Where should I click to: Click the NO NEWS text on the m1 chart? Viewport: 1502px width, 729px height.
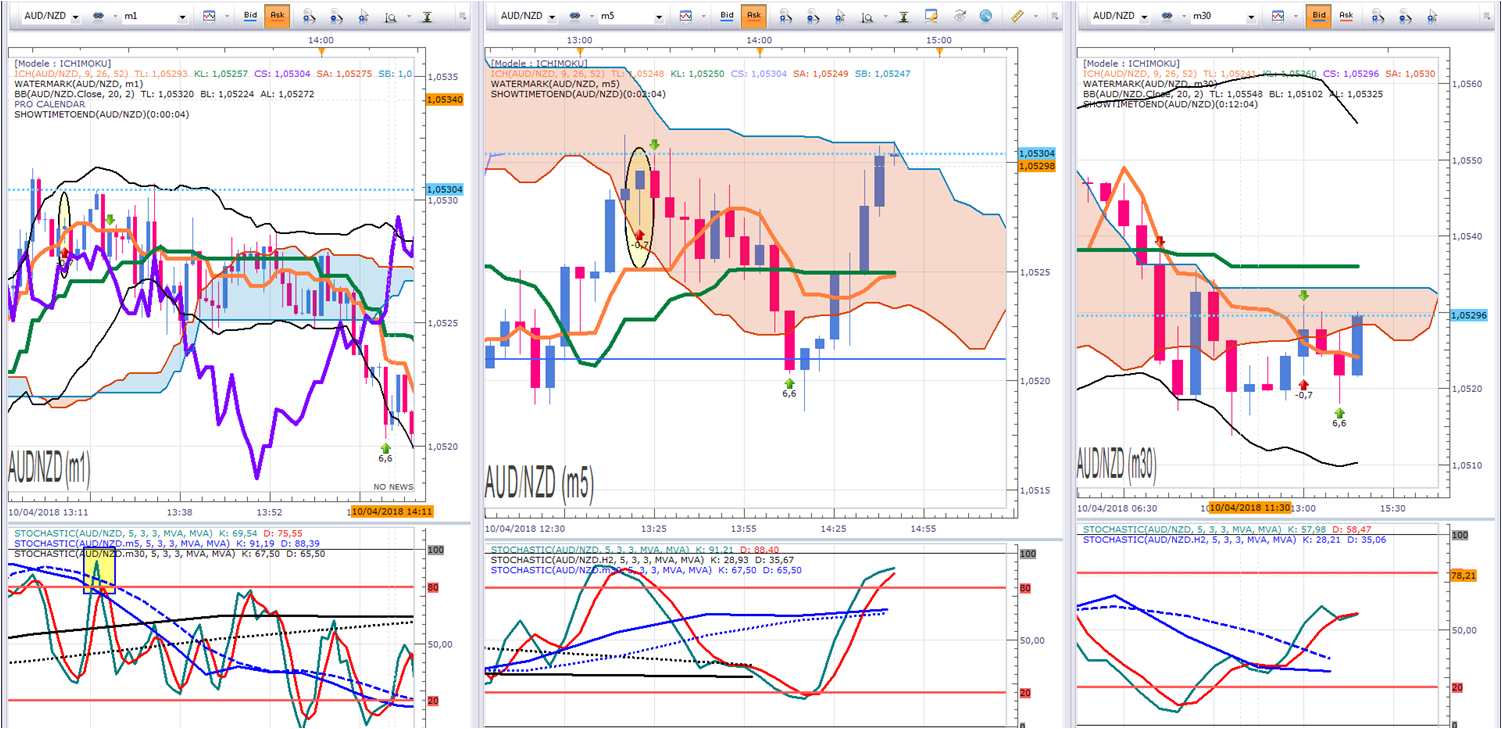click(x=393, y=487)
